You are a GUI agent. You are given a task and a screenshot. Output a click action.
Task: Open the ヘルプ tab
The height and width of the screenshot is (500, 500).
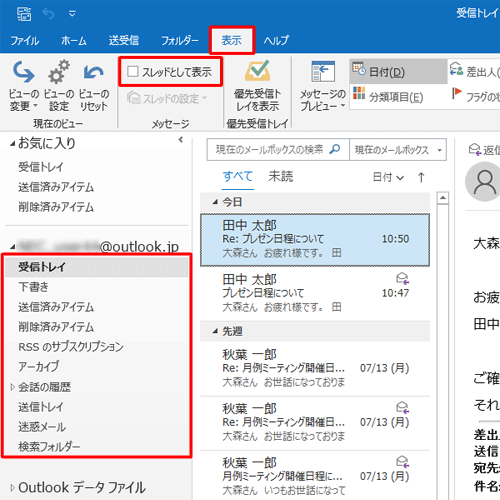[276, 41]
